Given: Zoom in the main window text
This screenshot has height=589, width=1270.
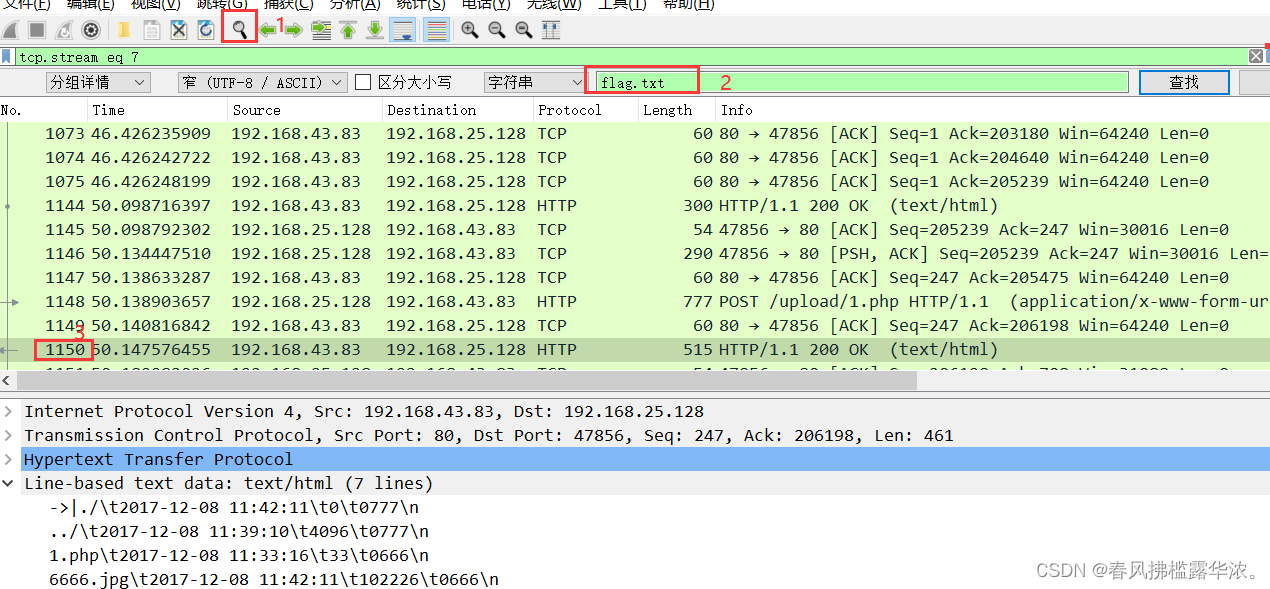Looking at the screenshot, I should coord(469,30).
